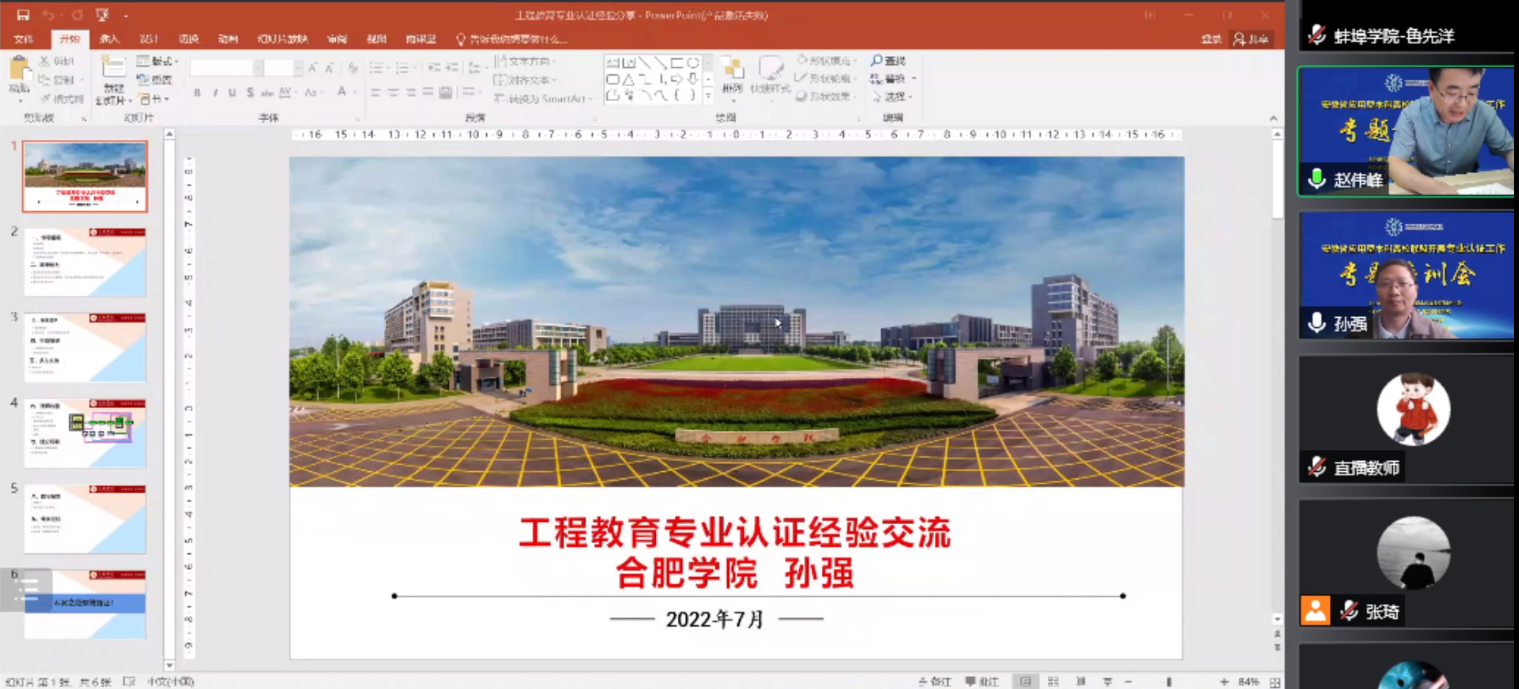
Task: Click the Paste clipboard icon
Action: point(18,70)
